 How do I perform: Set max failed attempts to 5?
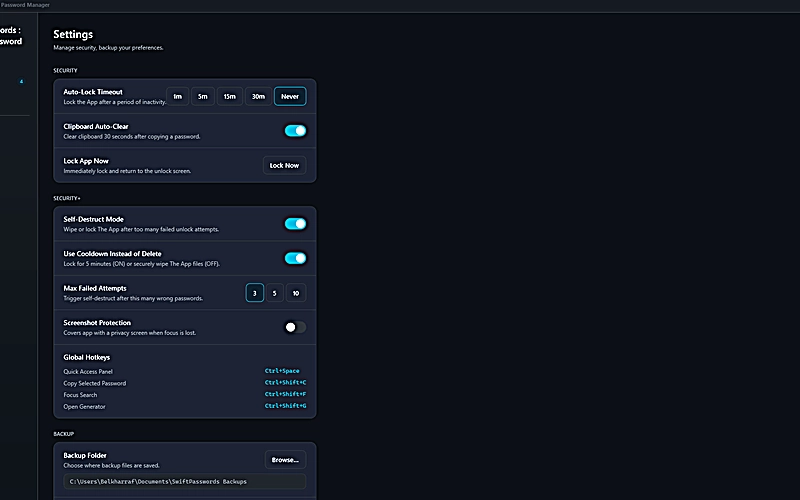pos(274,293)
